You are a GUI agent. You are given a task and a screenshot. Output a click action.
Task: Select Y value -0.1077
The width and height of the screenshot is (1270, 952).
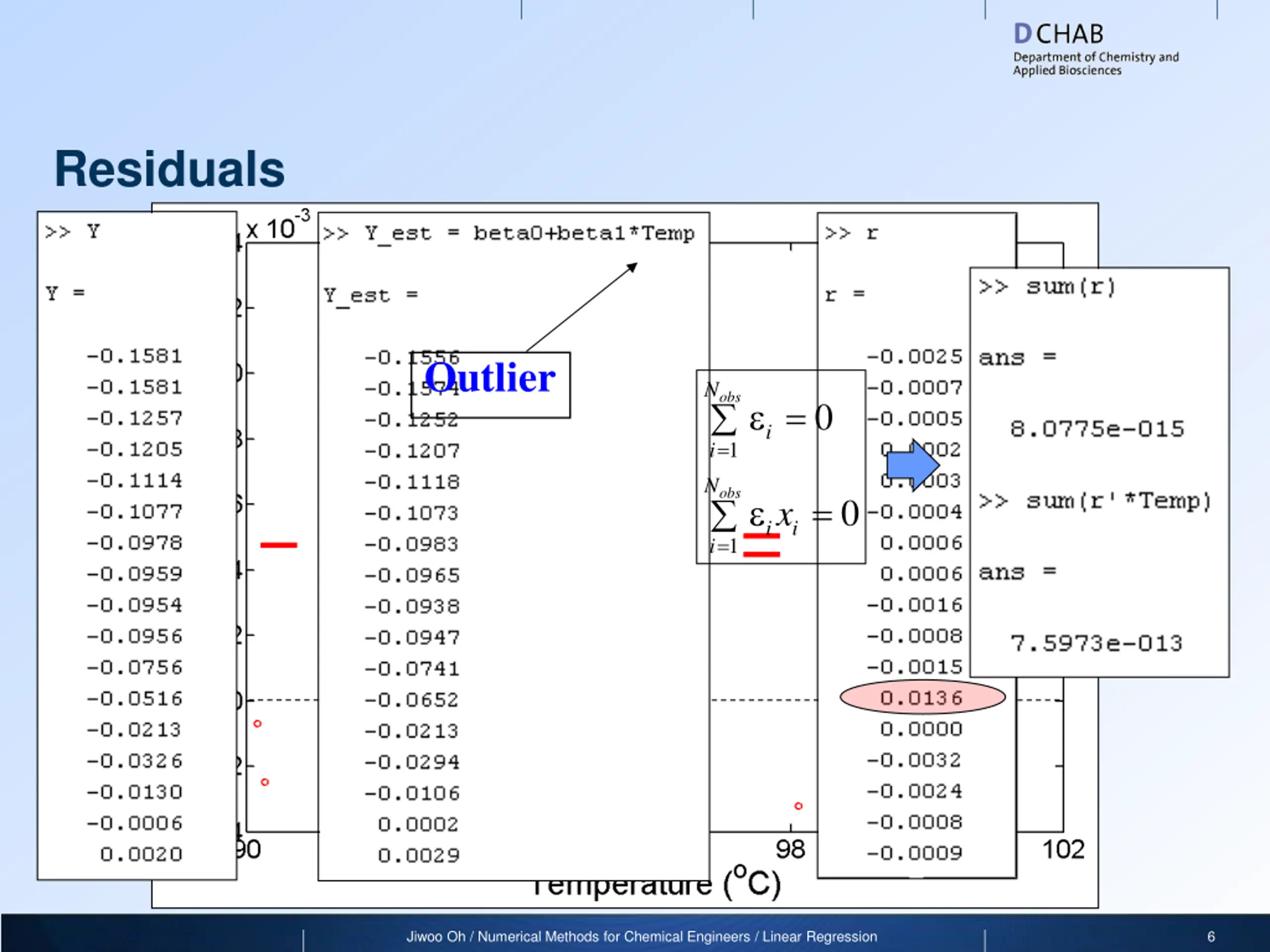(134, 511)
